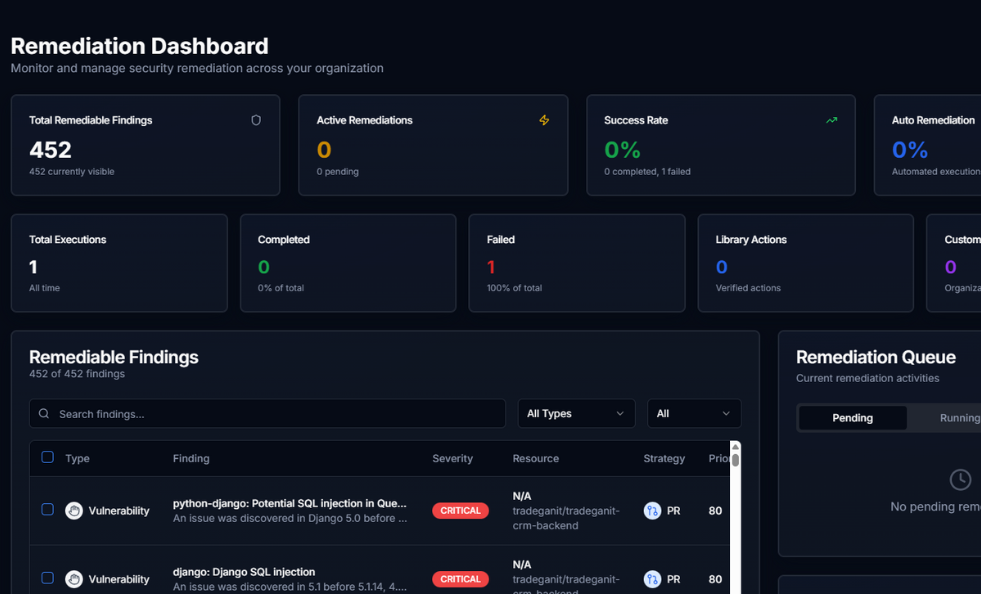981x594 pixels.
Task: Click the vulnerability icon for Django SQL injection
Action: pyautogui.click(x=74, y=579)
